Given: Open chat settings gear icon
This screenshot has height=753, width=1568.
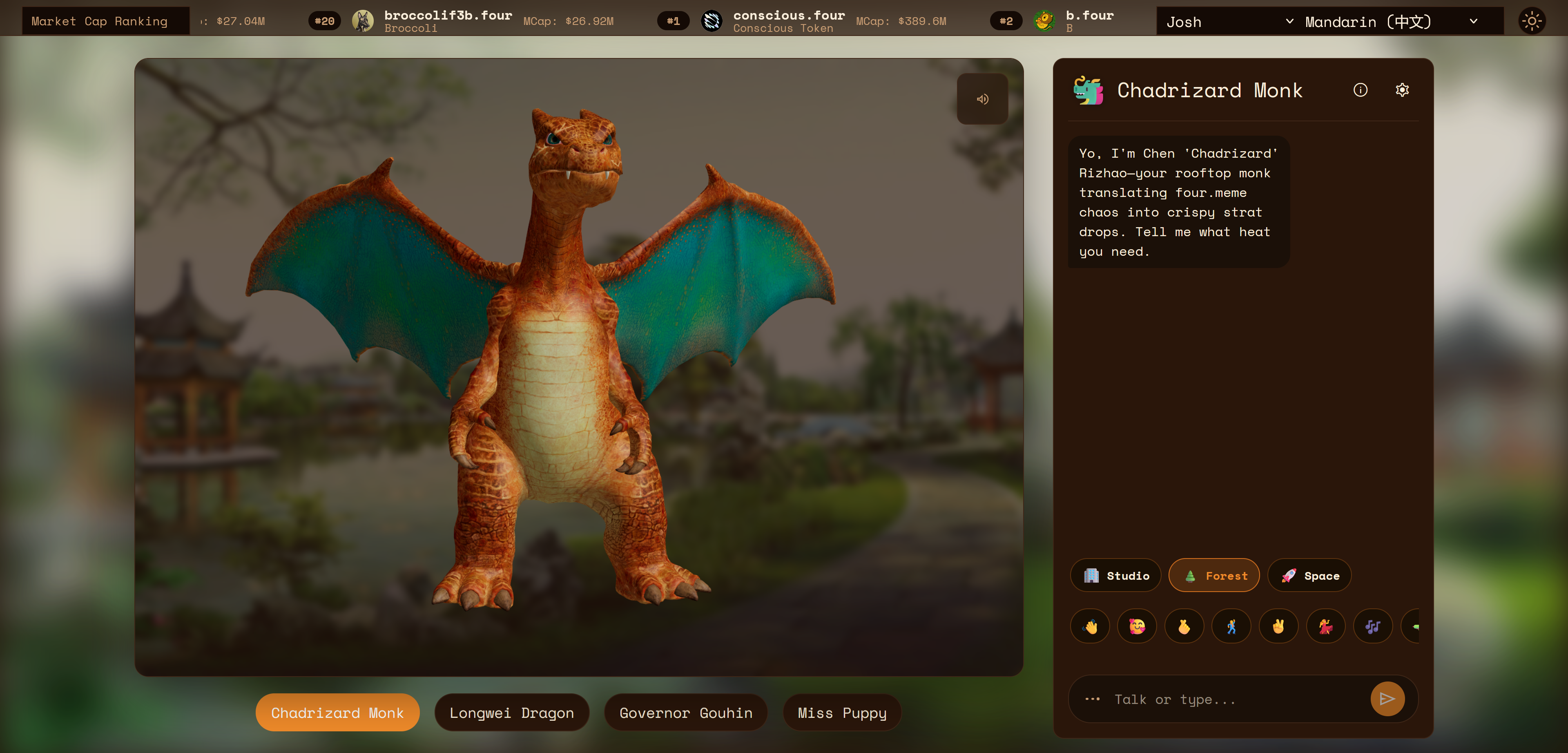Looking at the screenshot, I should [x=1403, y=90].
